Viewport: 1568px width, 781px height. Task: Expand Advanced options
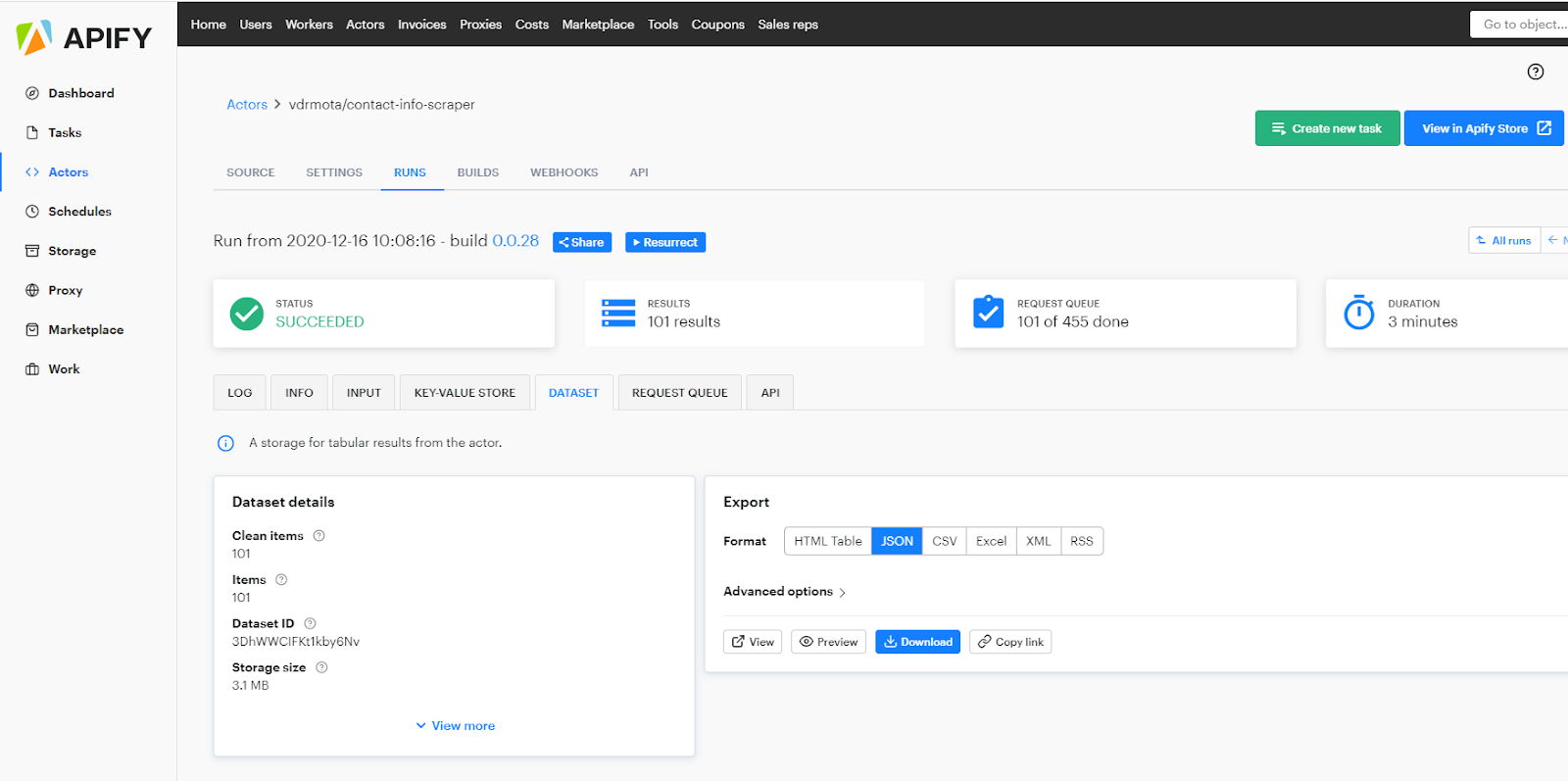pyautogui.click(x=784, y=592)
